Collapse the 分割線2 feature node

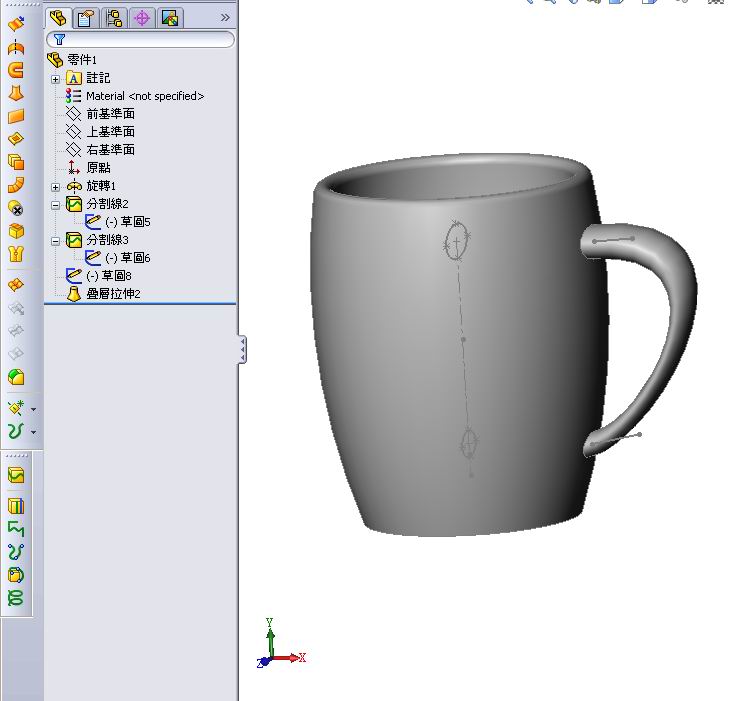pyautogui.click(x=55, y=205)
